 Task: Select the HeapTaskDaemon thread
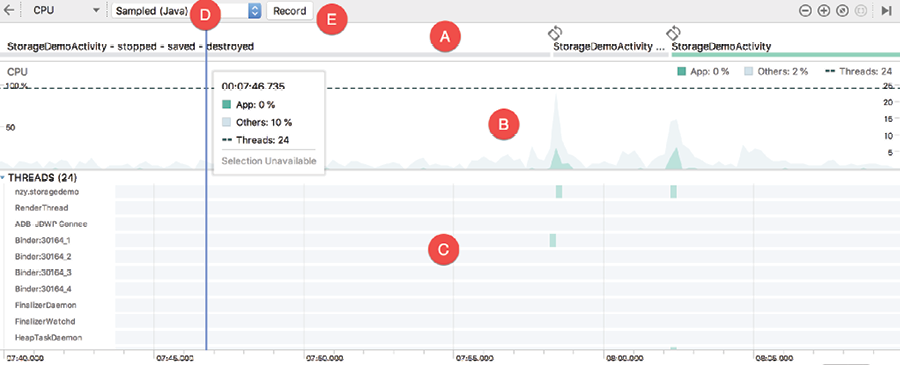click(x=450, y=337)
